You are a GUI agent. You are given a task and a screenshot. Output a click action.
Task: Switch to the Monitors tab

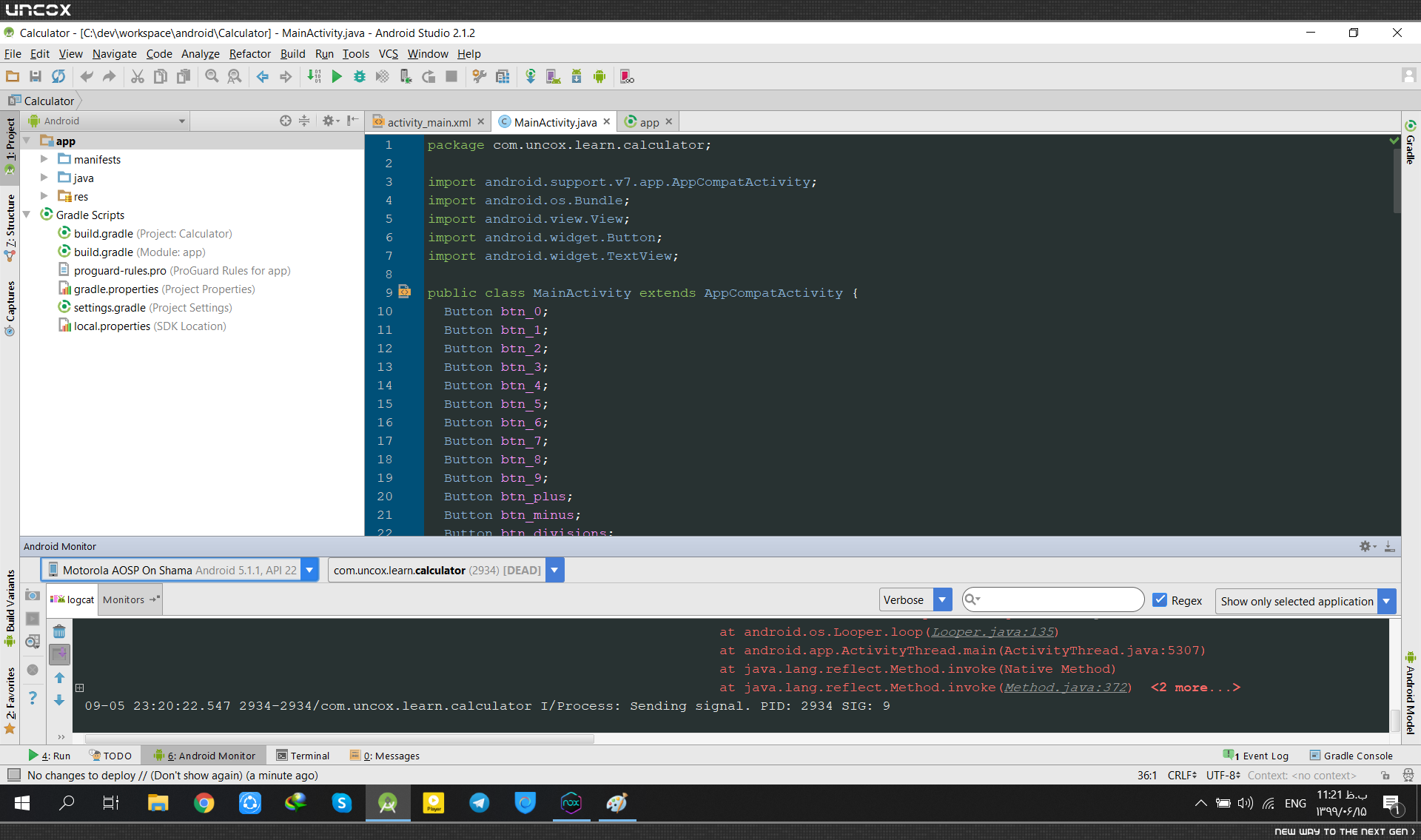130,599
